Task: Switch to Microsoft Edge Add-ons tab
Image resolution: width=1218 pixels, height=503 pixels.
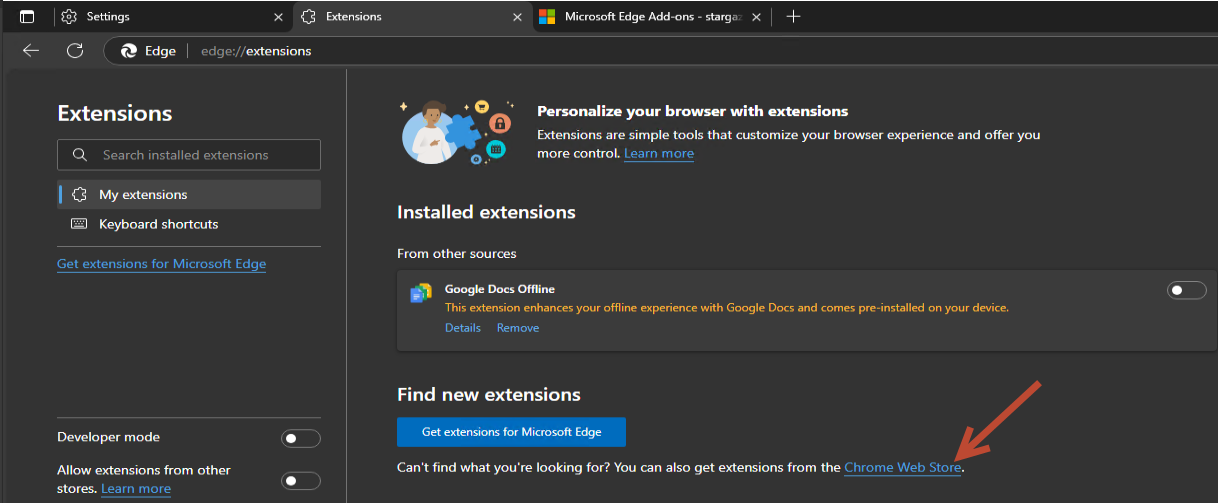Action: 651,17
